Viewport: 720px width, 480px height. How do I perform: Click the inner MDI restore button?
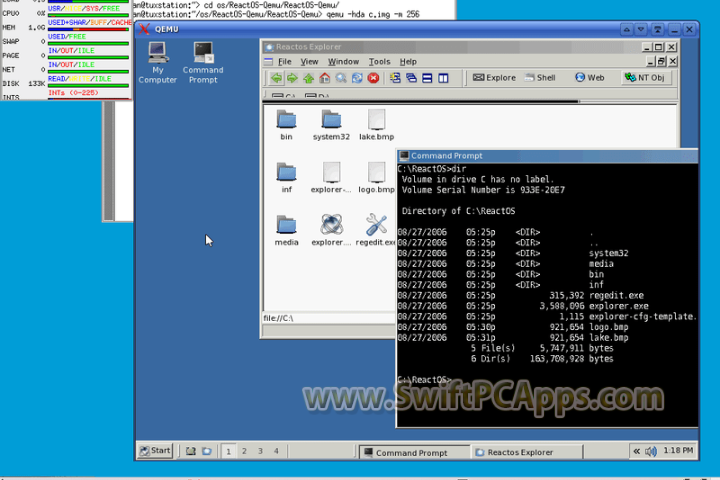(x=661, y=61)
